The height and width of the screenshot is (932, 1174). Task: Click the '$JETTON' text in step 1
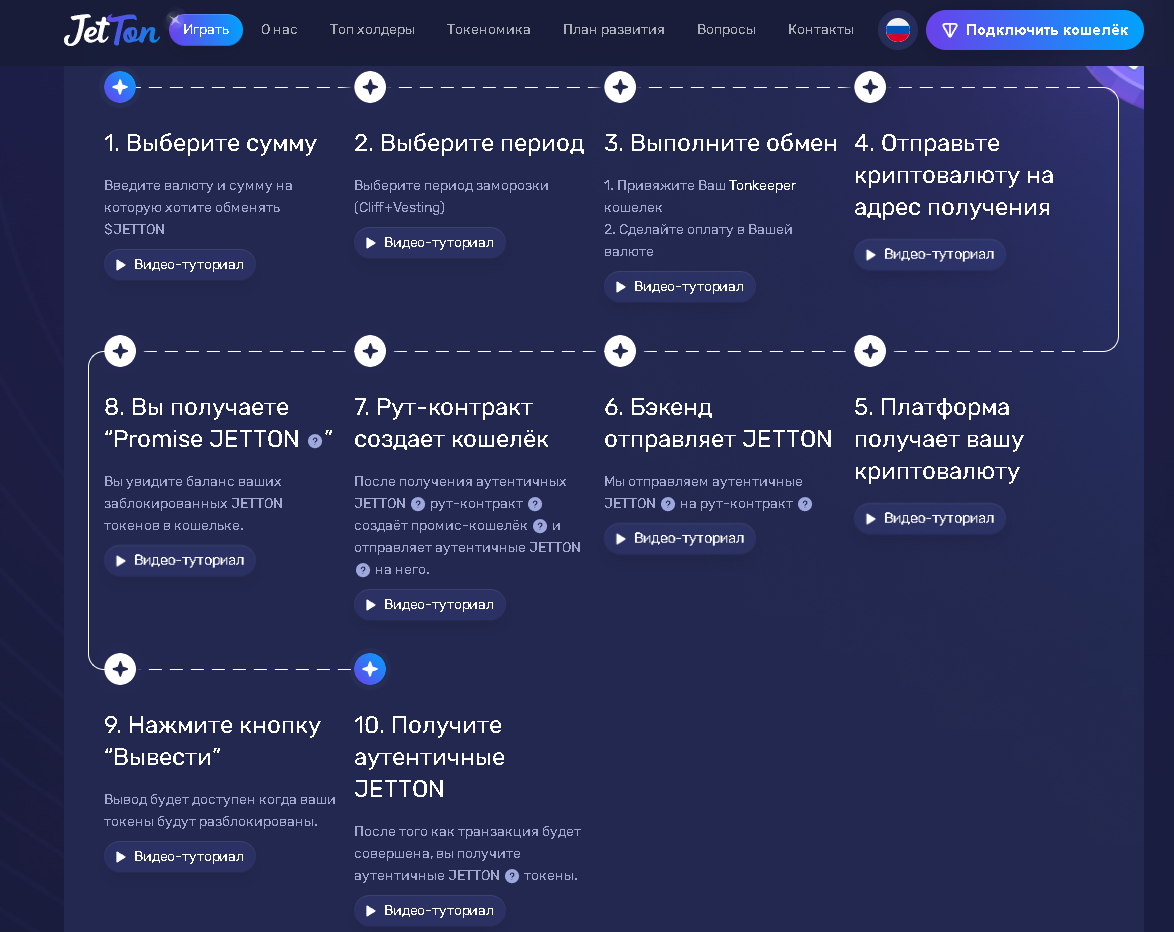(135, 229)
